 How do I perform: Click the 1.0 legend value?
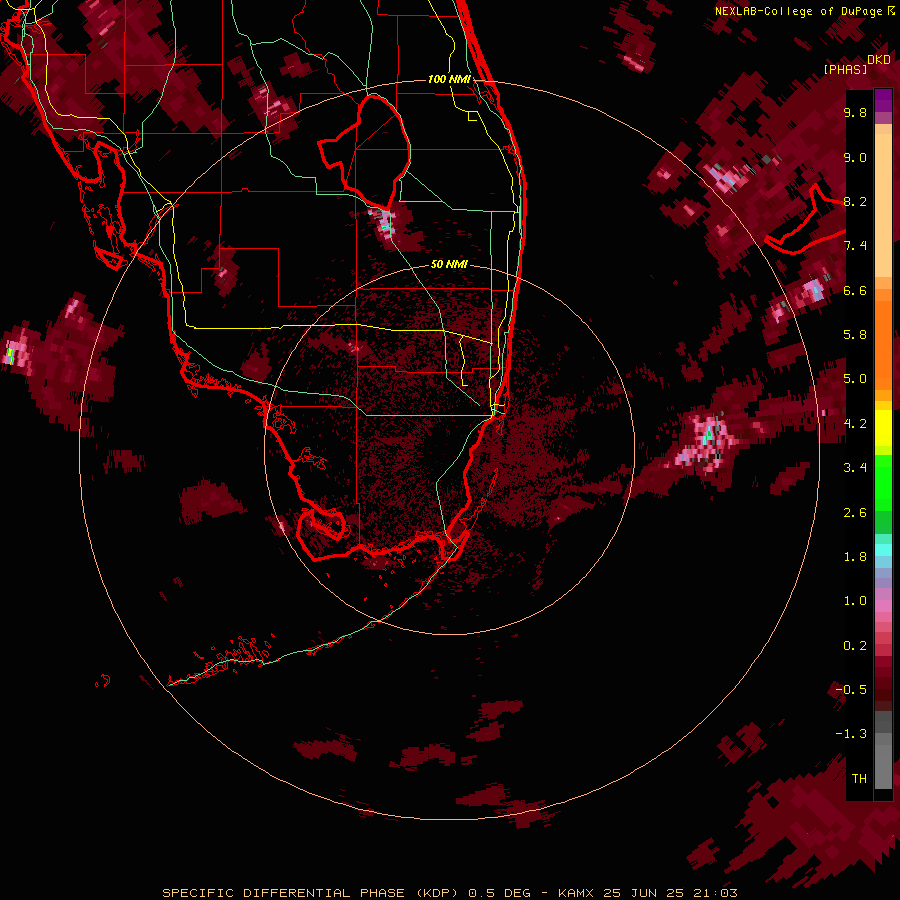click(x=855, y=601)
